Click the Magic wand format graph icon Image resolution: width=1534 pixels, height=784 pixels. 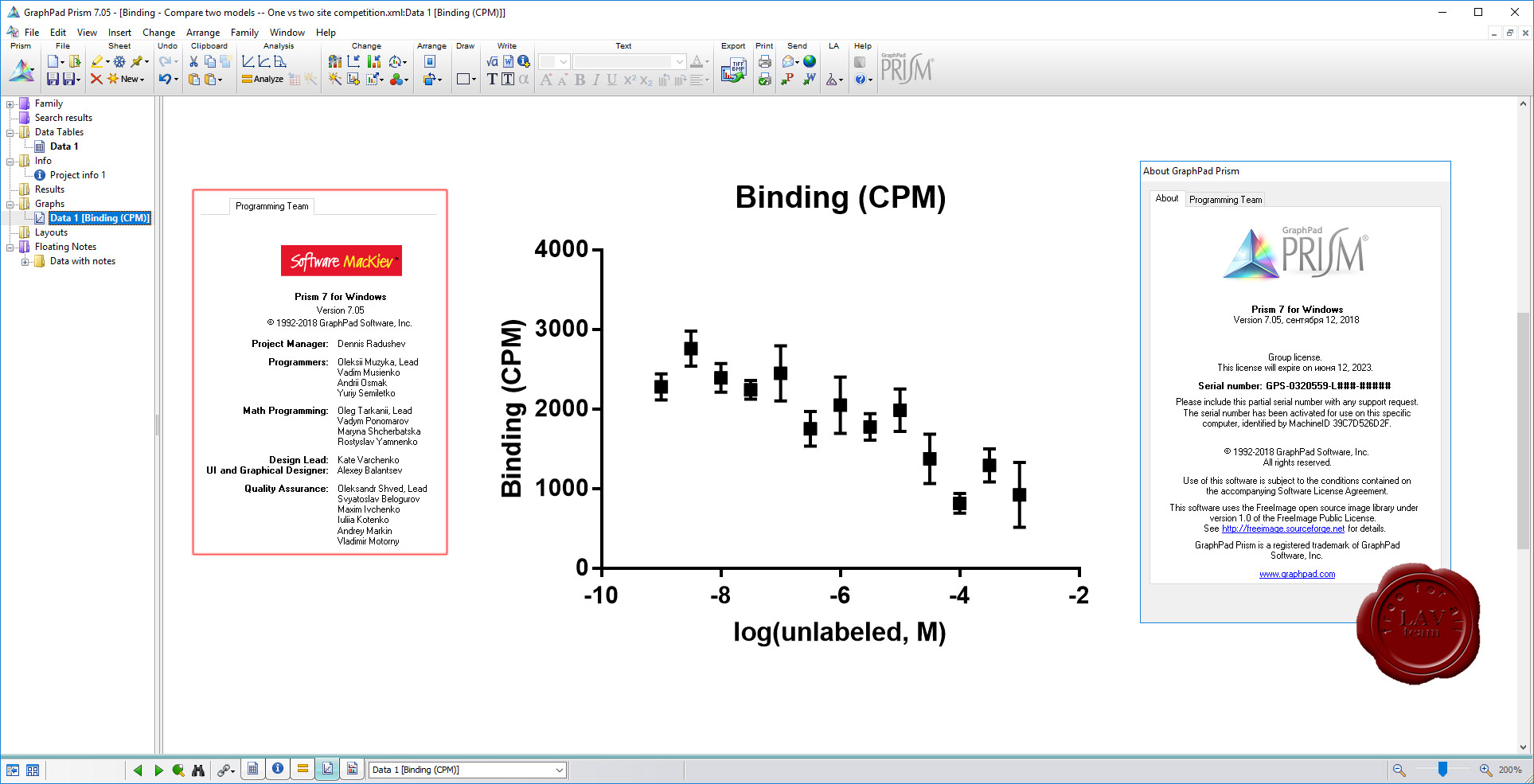[x=335, y=79]
